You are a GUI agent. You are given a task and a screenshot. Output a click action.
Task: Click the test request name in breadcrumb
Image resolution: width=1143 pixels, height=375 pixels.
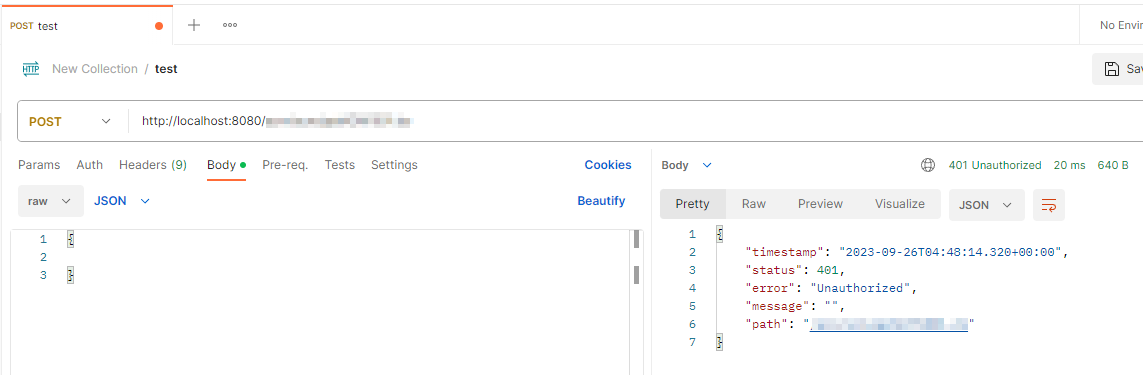[x=166, y=69]
